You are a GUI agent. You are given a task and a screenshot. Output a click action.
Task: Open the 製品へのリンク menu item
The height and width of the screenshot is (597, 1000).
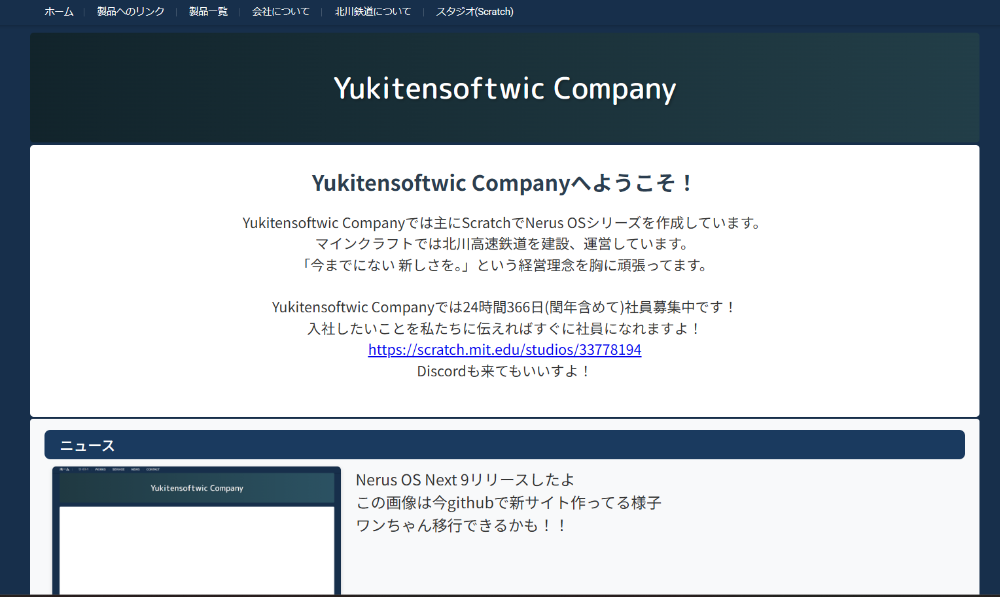[130, 12]
